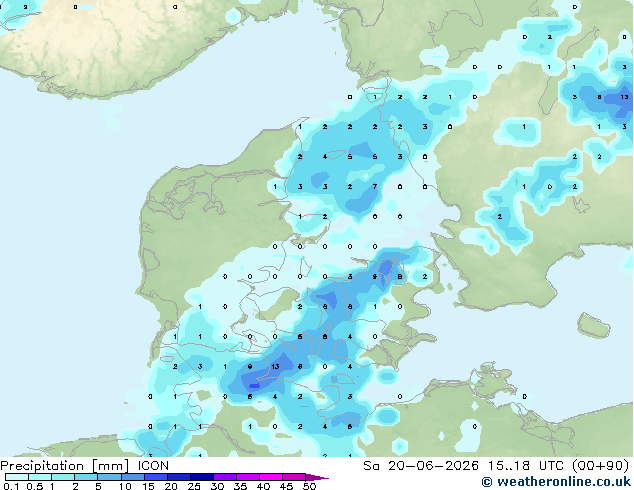Click the '15..18 UTC' time range text

click(x=525, y=466)
